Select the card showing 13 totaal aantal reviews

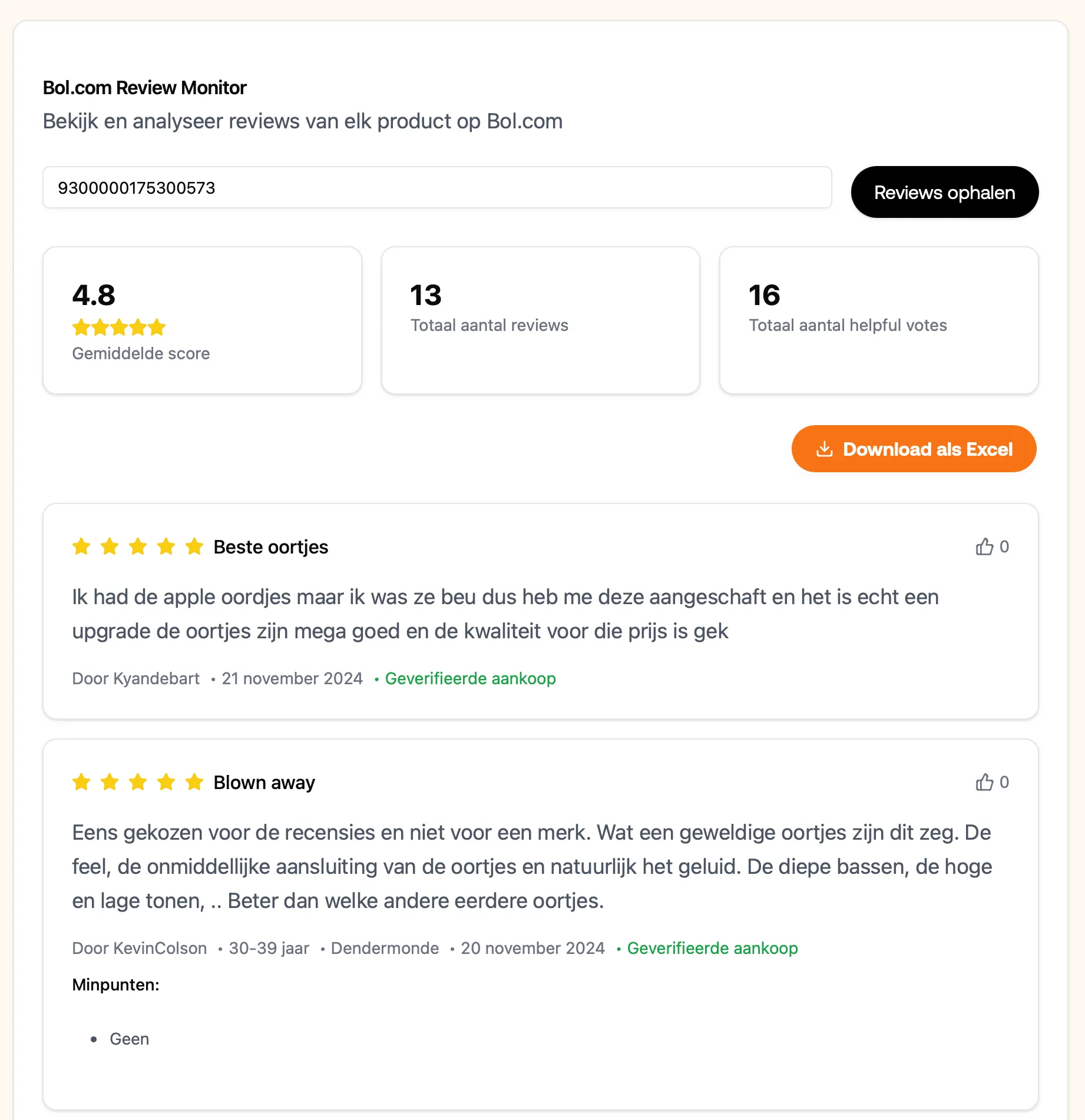coord(540,320)
